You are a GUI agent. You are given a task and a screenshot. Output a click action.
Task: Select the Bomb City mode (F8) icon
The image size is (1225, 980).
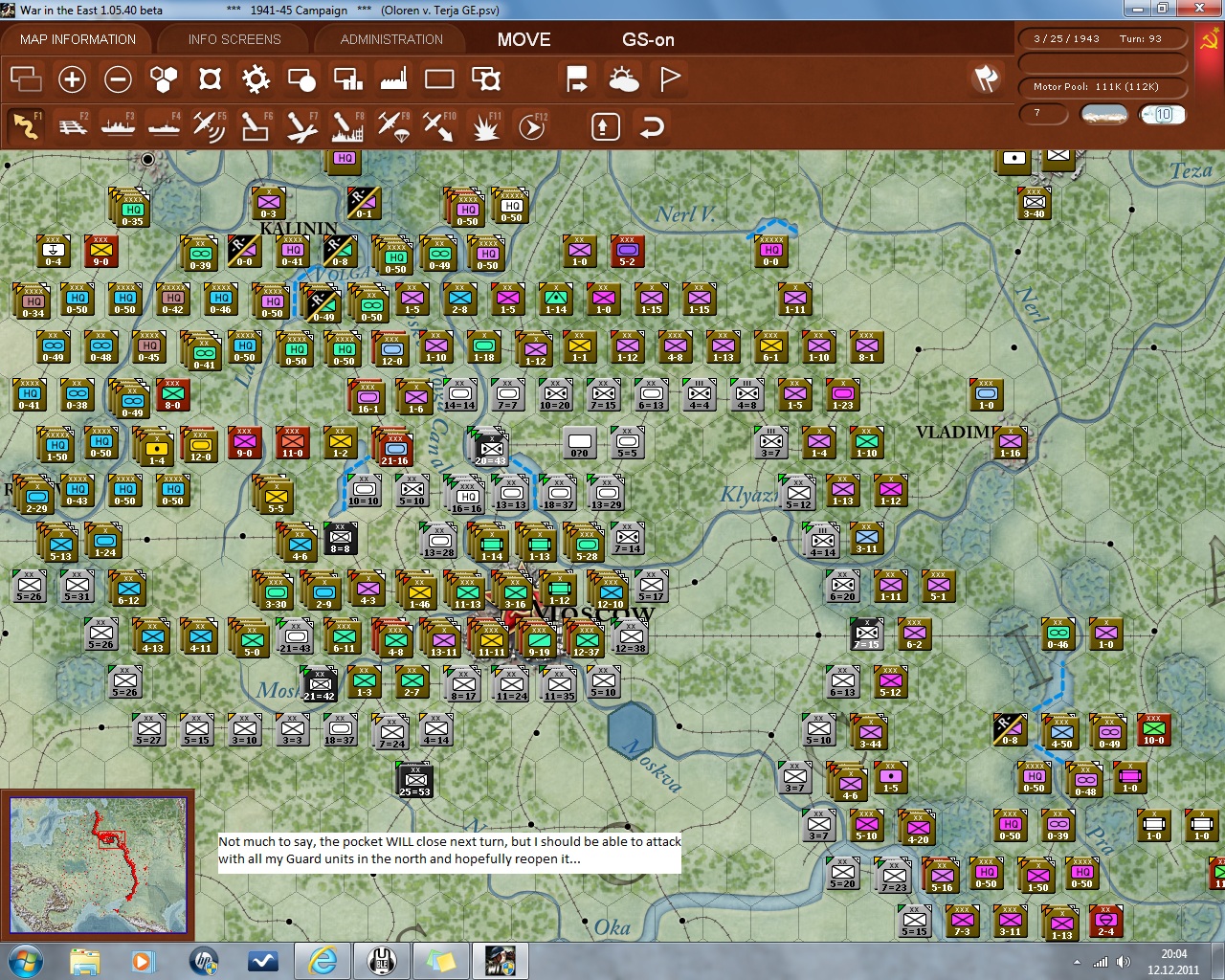347,125
